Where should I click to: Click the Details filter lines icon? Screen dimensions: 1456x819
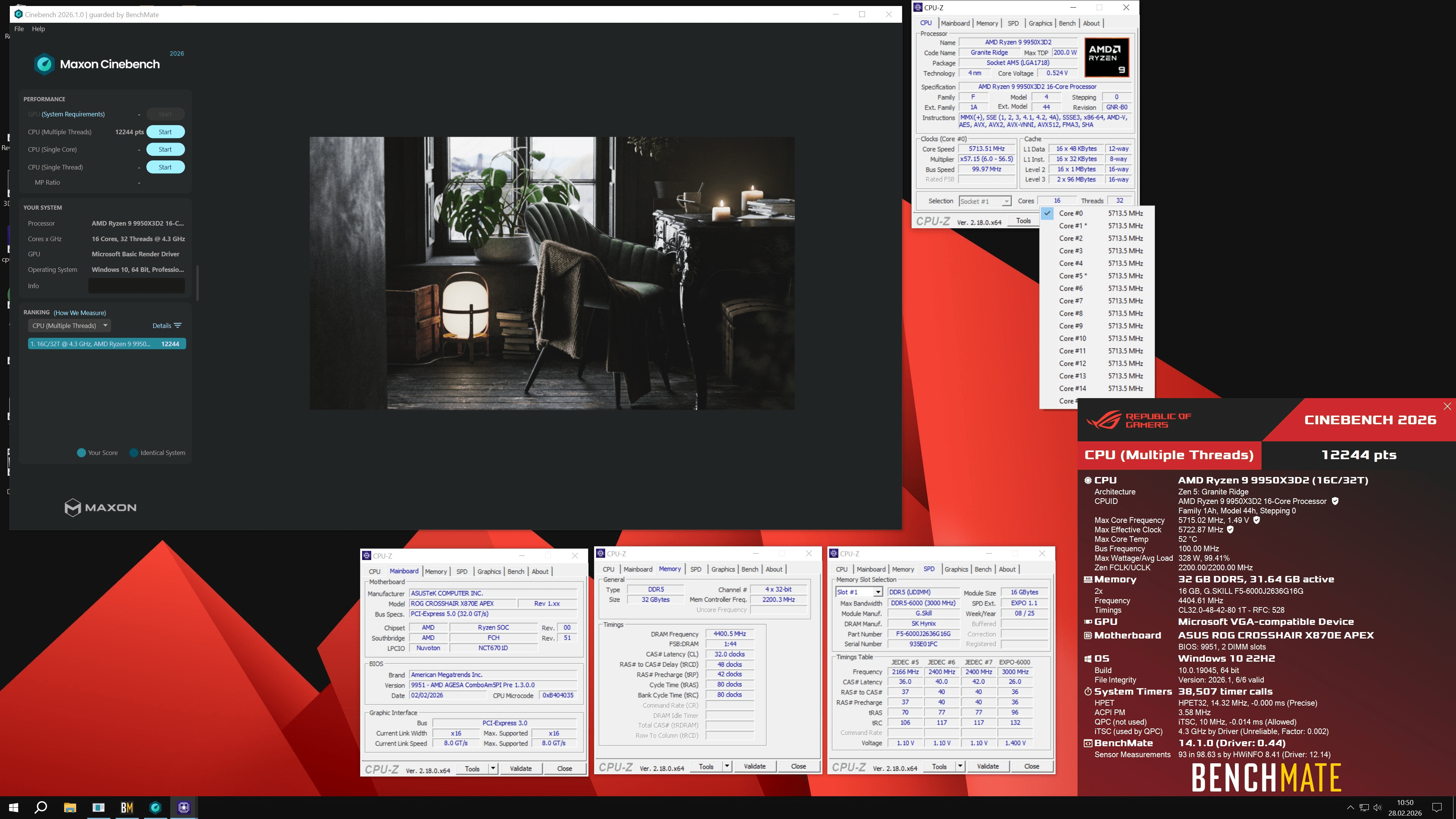click(178, 326)
